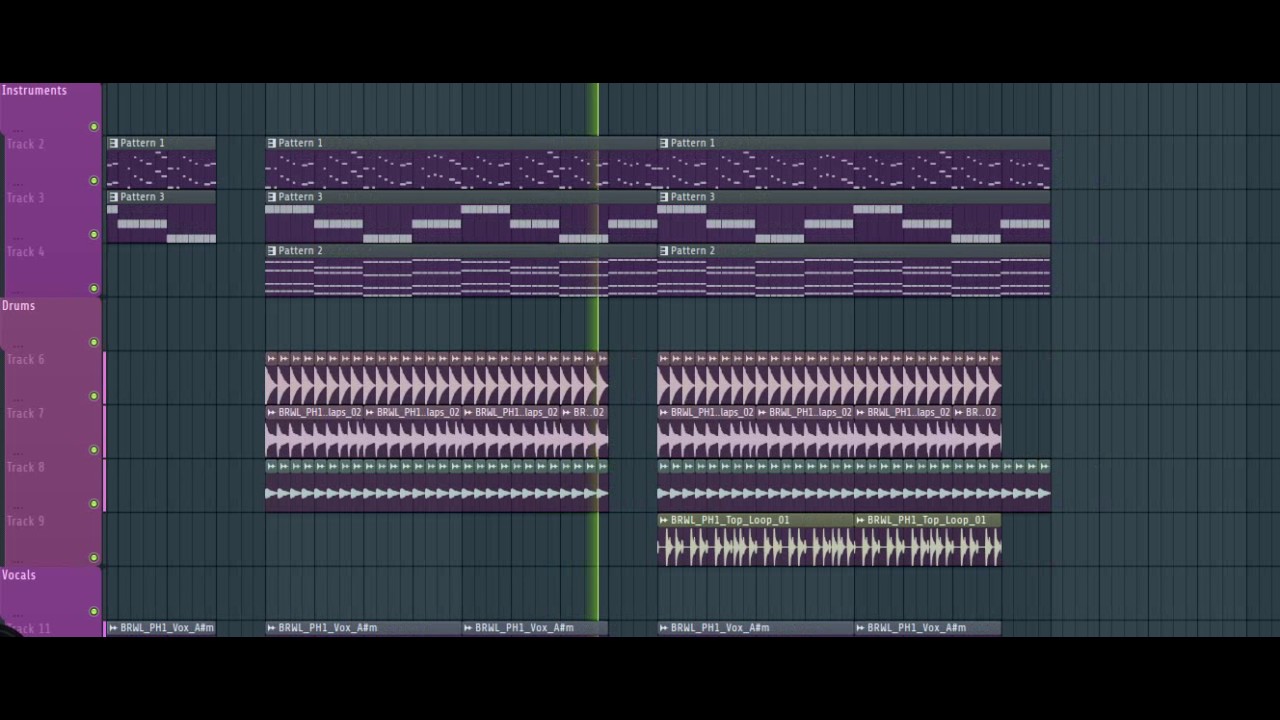Select the Track 7 header label
This screenshot has height=720, width=1280.
tap(25, 414)
